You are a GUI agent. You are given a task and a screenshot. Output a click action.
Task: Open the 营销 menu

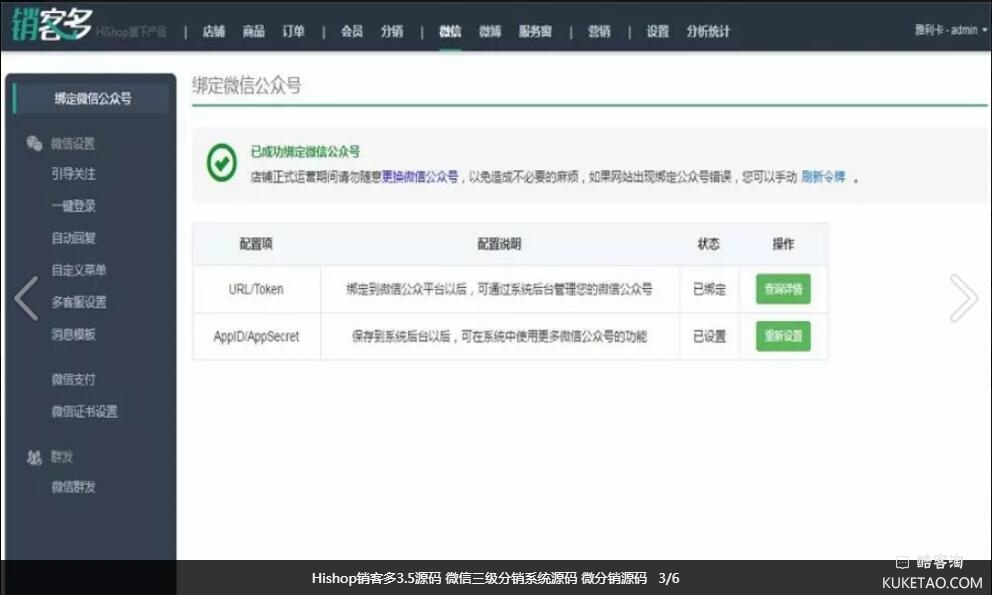pyautogui.click(x=599, y=31)
